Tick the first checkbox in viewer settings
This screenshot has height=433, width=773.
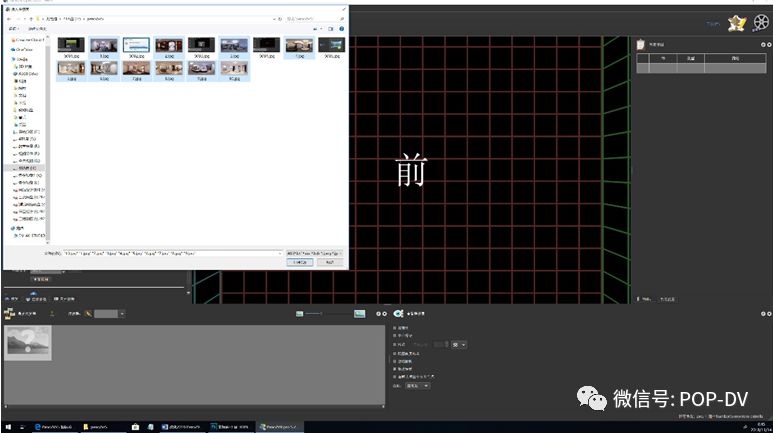click(x=394, y=328)
